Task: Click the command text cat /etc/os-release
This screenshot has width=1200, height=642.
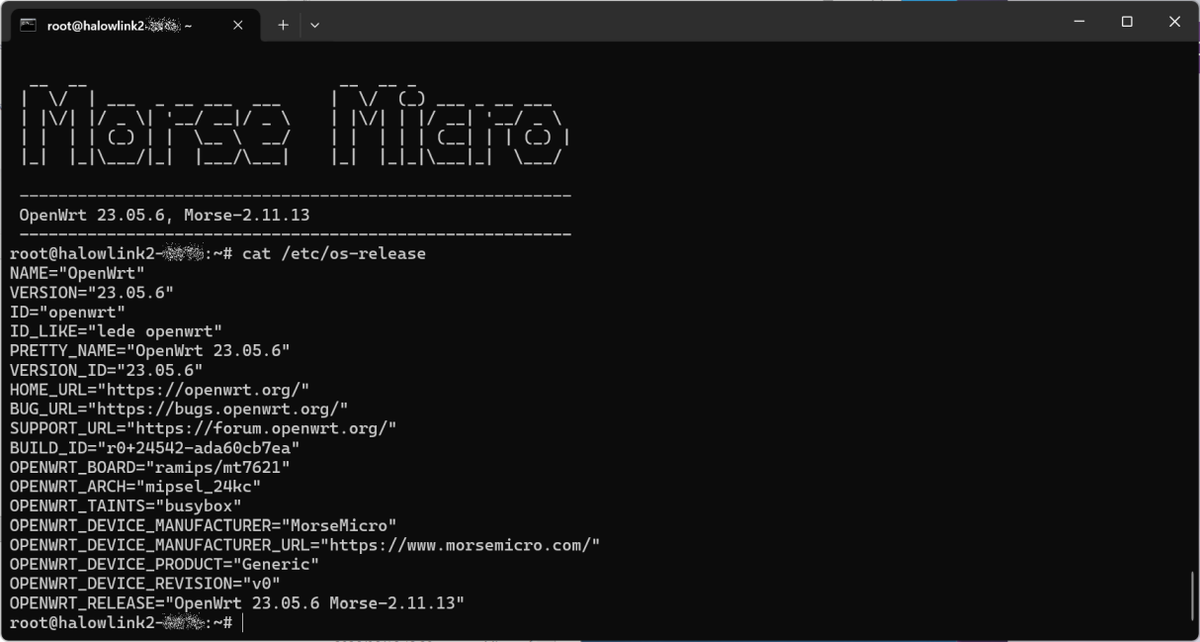Action: point(334,254)
